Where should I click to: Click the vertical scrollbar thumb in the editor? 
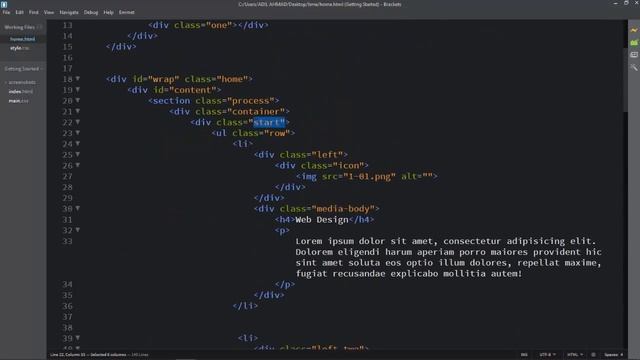point(625,80)
